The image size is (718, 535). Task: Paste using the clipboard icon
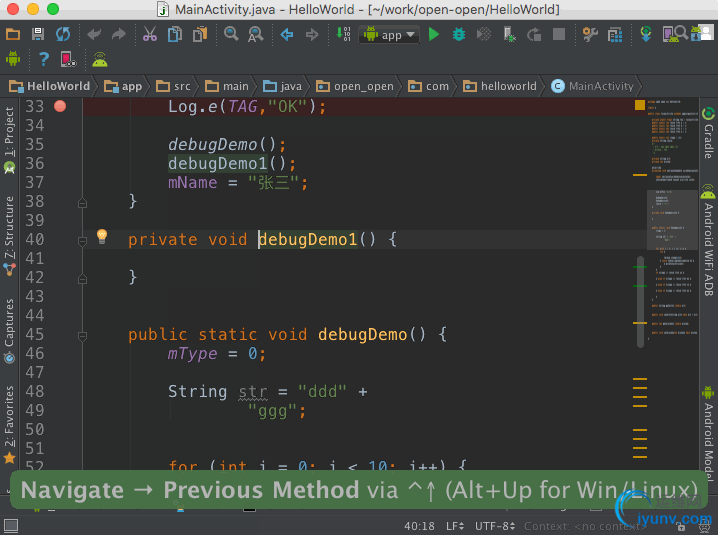pyautogui.click(x=200, y=34)
